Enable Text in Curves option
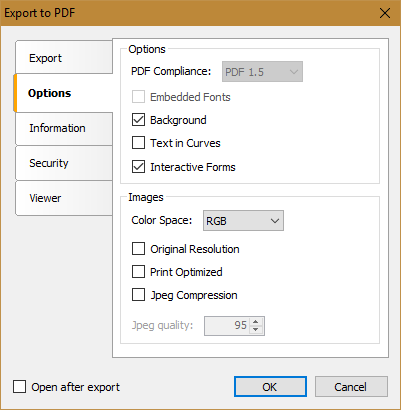 click(x=138, y=143)
